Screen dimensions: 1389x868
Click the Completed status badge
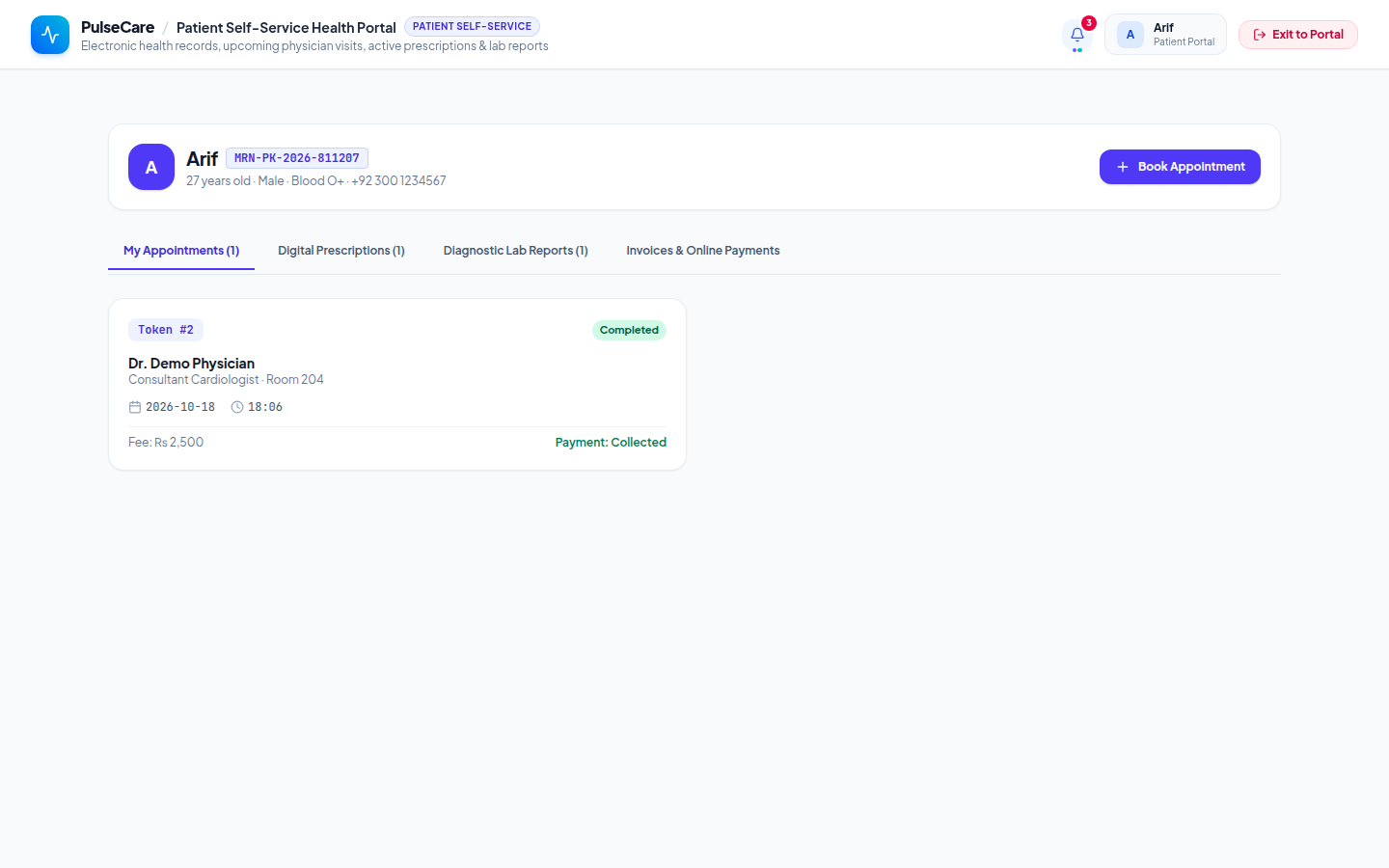629,330
